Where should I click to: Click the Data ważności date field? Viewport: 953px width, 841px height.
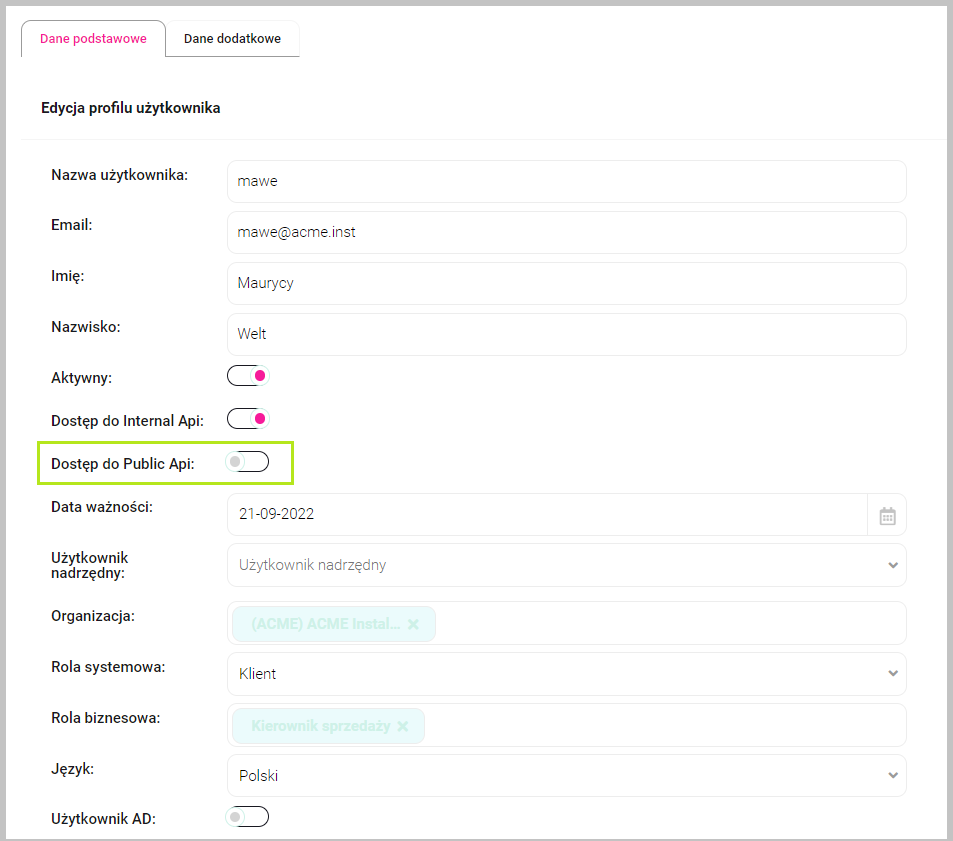546,516
